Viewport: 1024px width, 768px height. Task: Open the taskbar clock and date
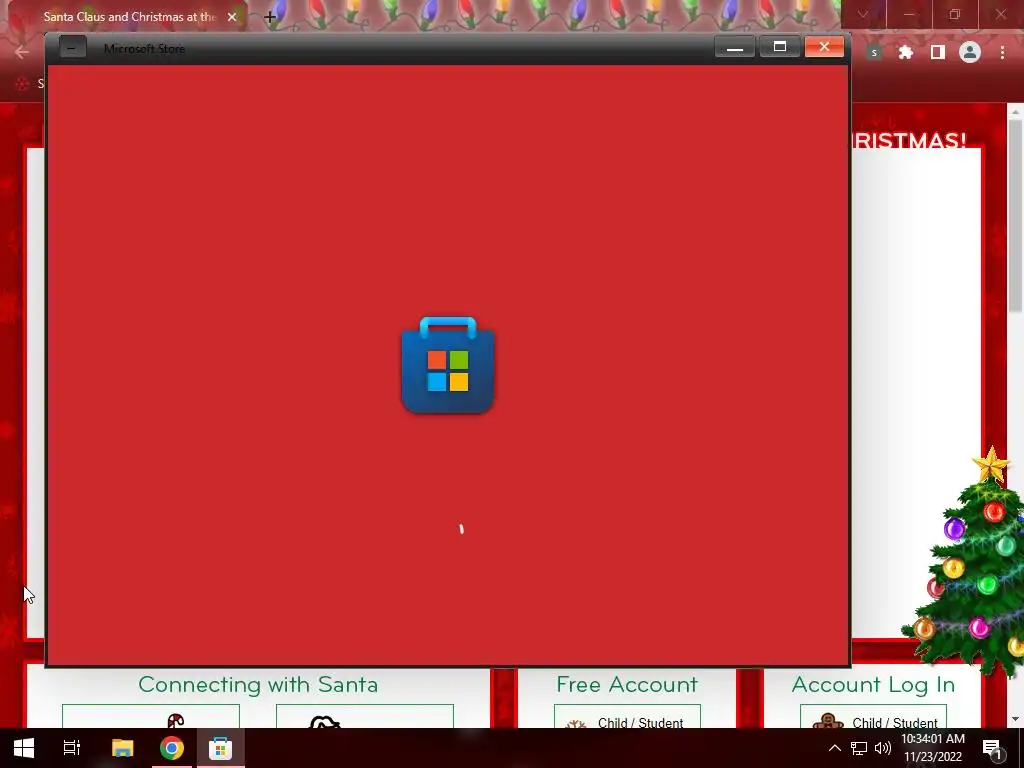coord(933,748)
